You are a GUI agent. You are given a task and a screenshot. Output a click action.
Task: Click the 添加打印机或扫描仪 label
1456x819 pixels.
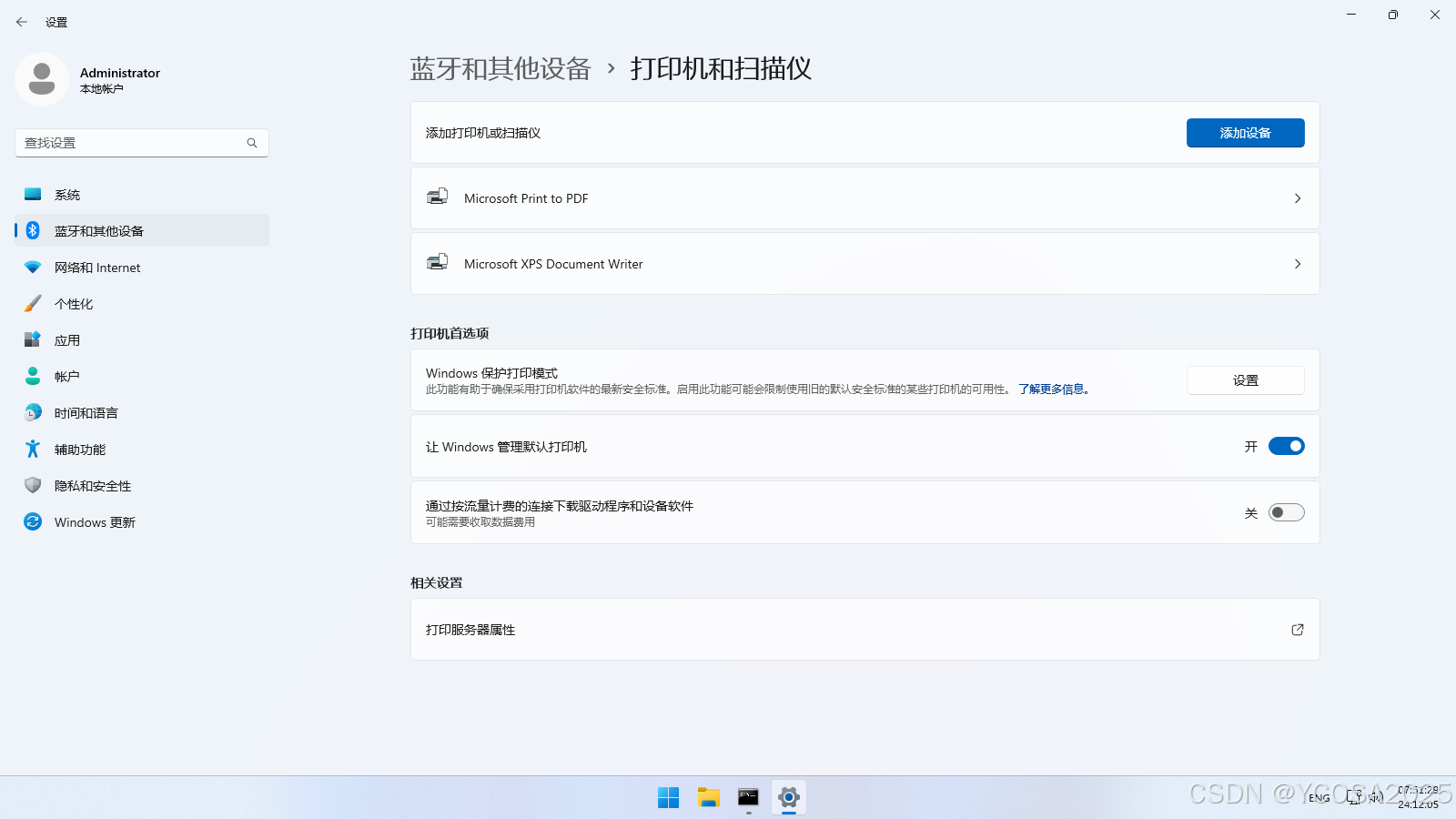click(483, 133)
